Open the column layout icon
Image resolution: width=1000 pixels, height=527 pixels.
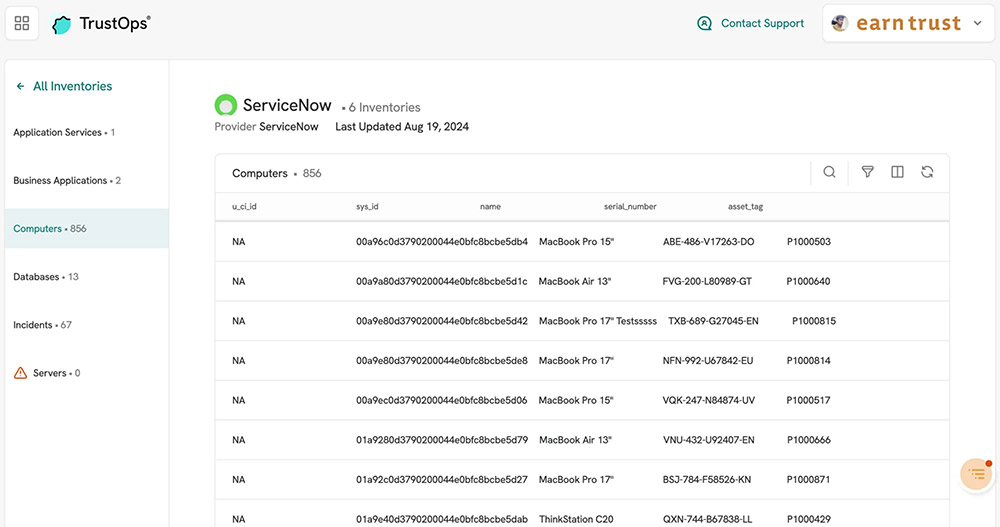897,172
